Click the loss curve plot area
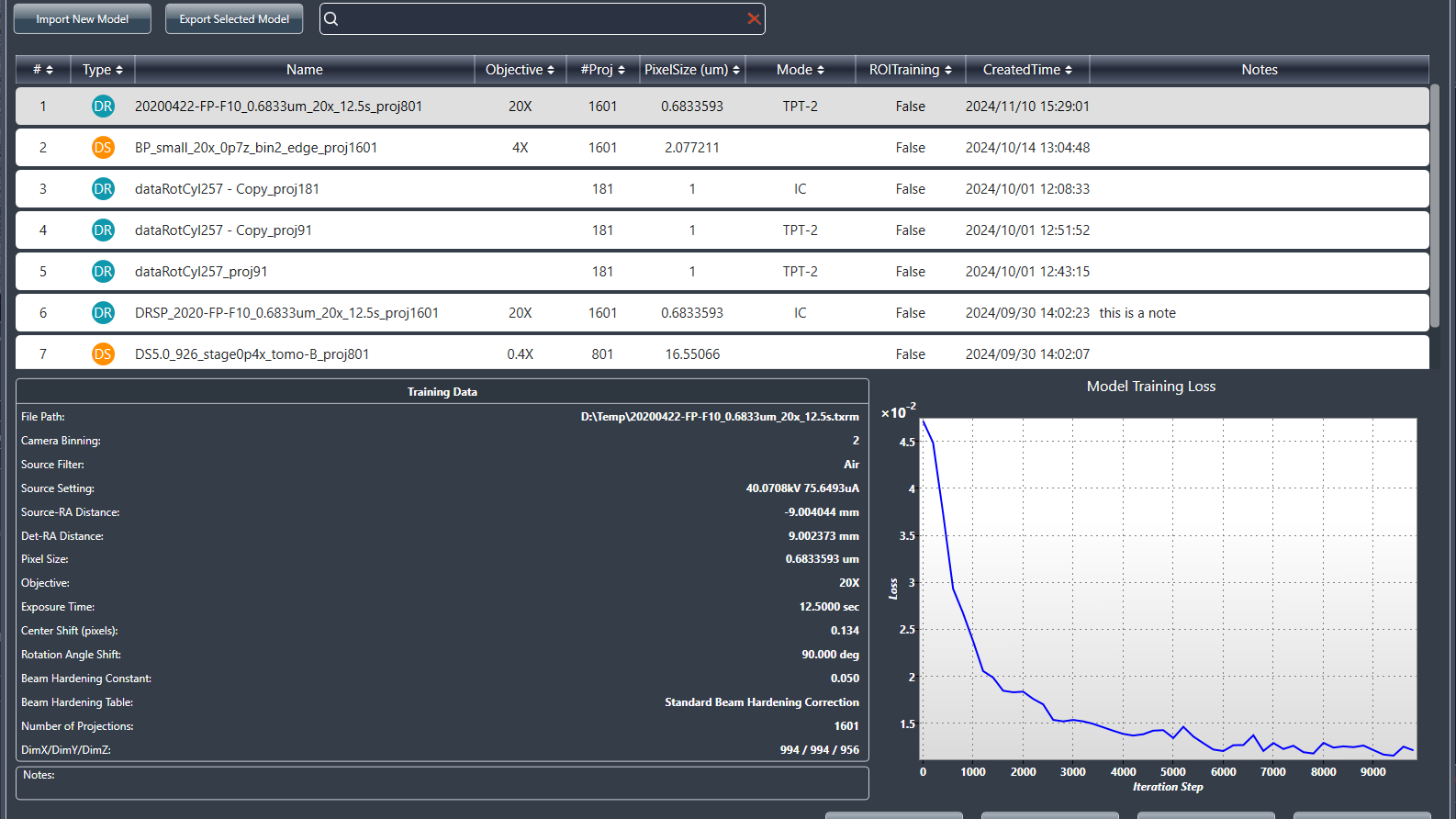This screenshot has height=819, width=1456. (x=1168, y=589)
